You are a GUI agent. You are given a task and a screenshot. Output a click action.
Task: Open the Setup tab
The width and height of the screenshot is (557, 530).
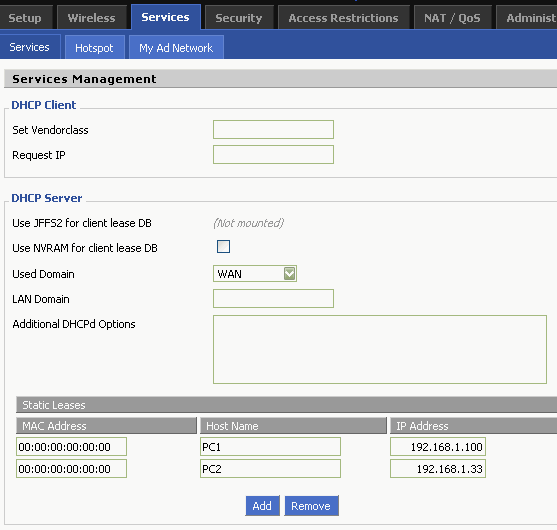[26, 18]
